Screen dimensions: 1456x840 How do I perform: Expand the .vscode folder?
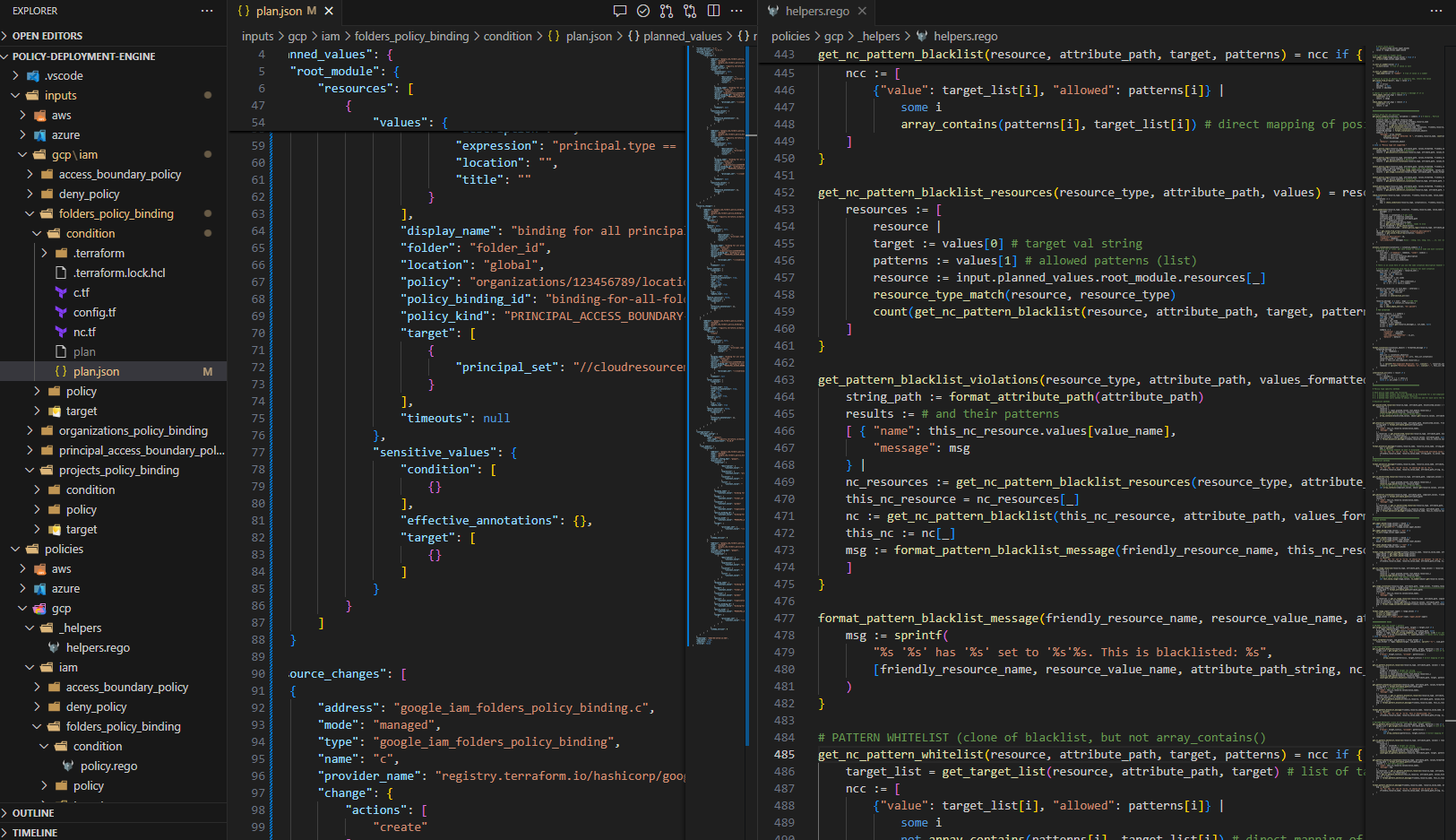[64, 75]
